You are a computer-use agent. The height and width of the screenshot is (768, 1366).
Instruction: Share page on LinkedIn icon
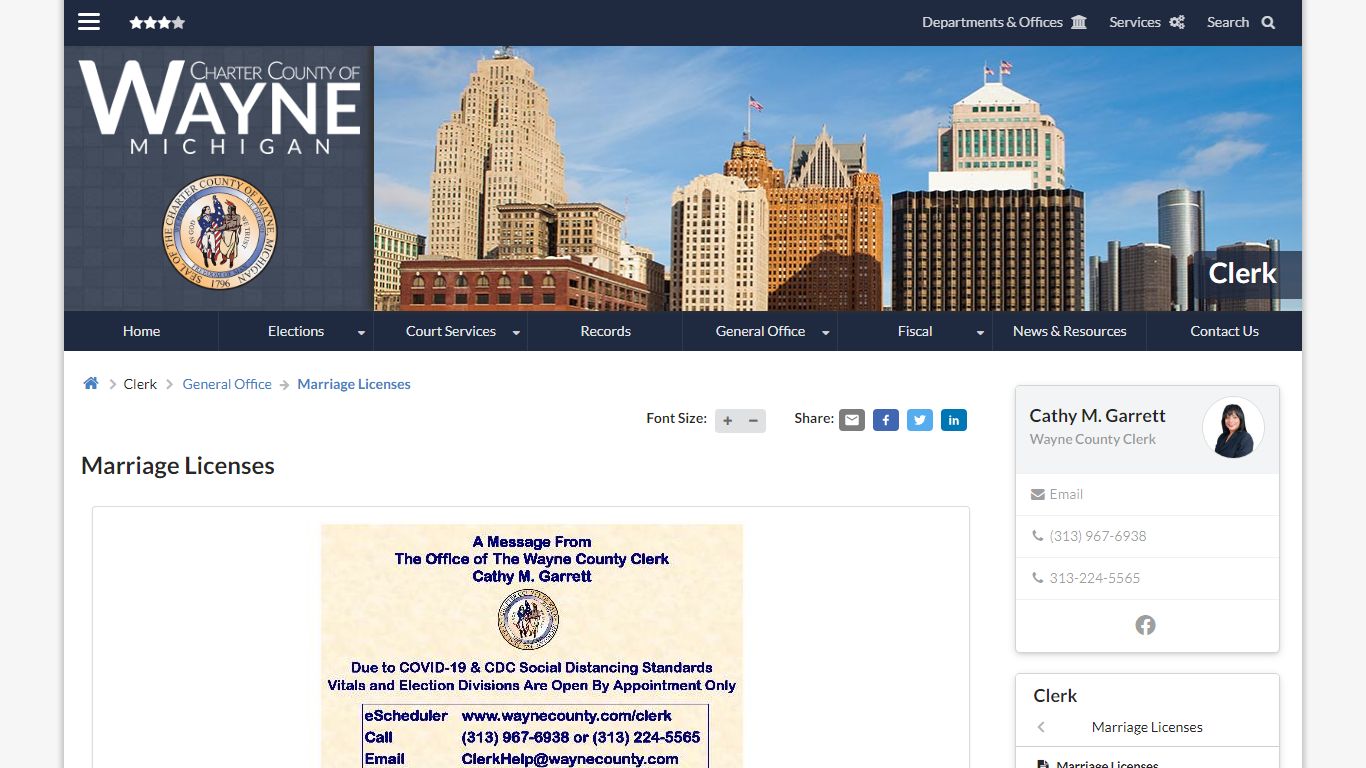[954, 420]
